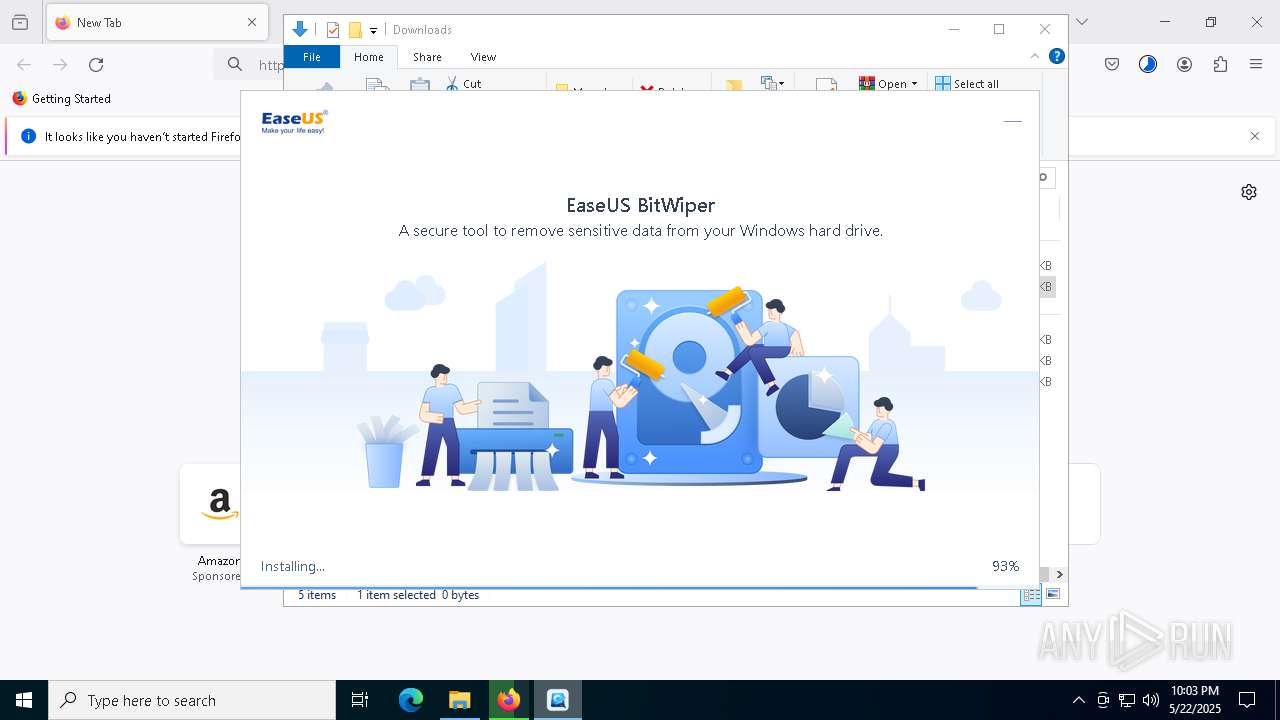Switch Explorer to details view
This screenshot has width=1280, height=720.
point(1031,595)
